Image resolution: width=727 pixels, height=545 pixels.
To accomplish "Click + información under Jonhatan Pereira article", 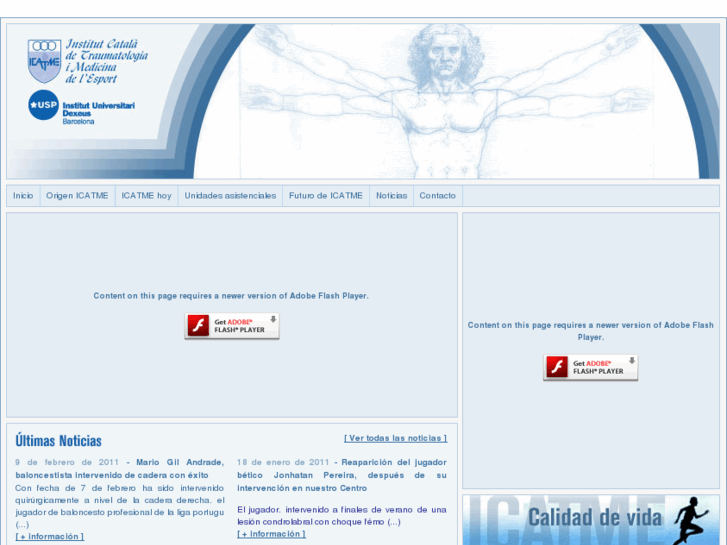I will pyautogui.click(x=271, y=534).
